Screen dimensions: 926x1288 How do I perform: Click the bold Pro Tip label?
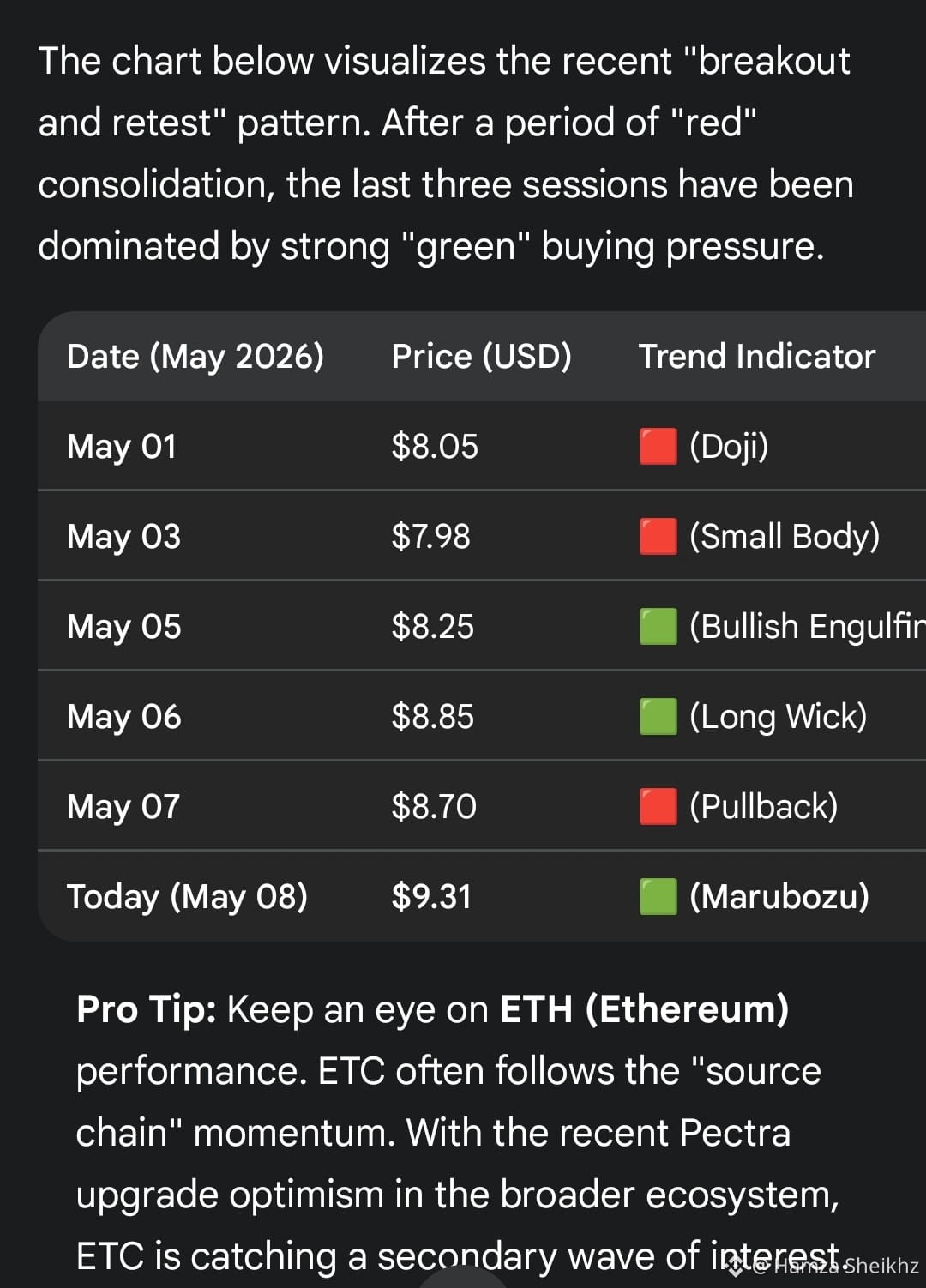(147, 1009)
